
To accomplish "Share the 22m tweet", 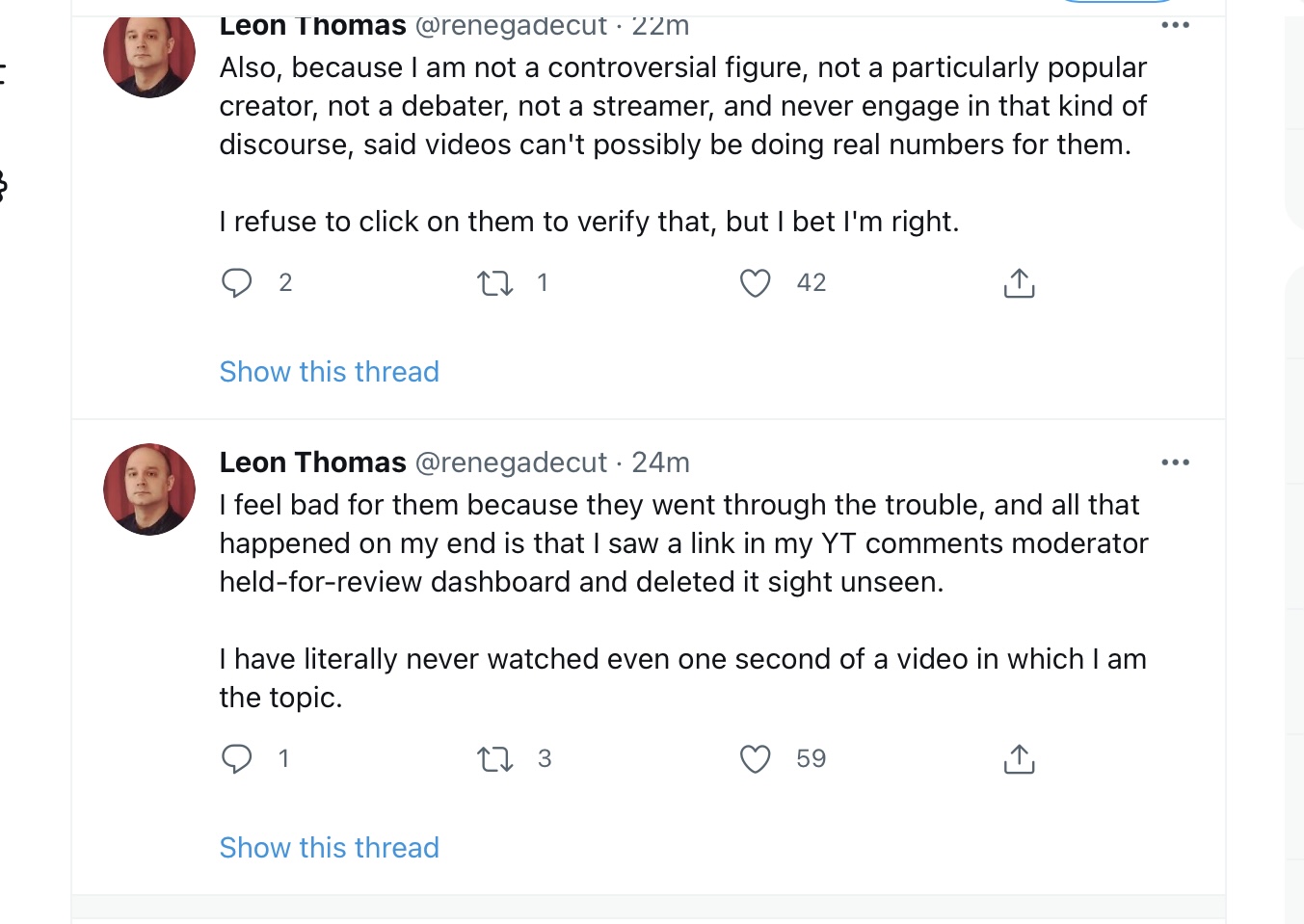I will pyautogui.click(x=1019, y=282).
